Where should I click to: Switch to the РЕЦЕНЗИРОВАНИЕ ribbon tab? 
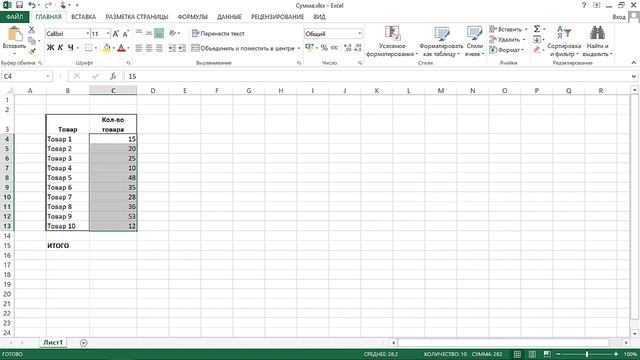[278, 17]
